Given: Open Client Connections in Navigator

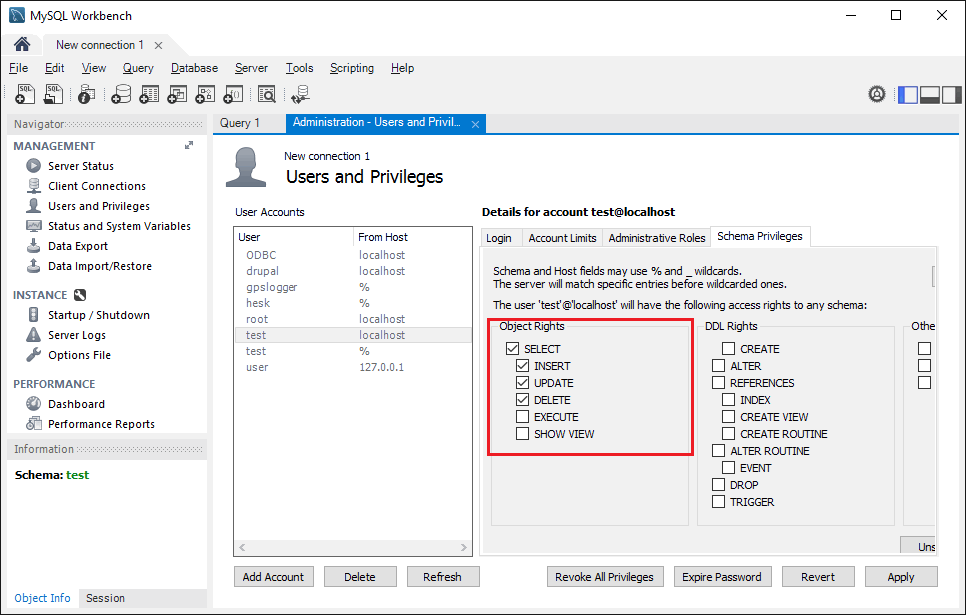Looking at the screenshot, I should [97, 186].
